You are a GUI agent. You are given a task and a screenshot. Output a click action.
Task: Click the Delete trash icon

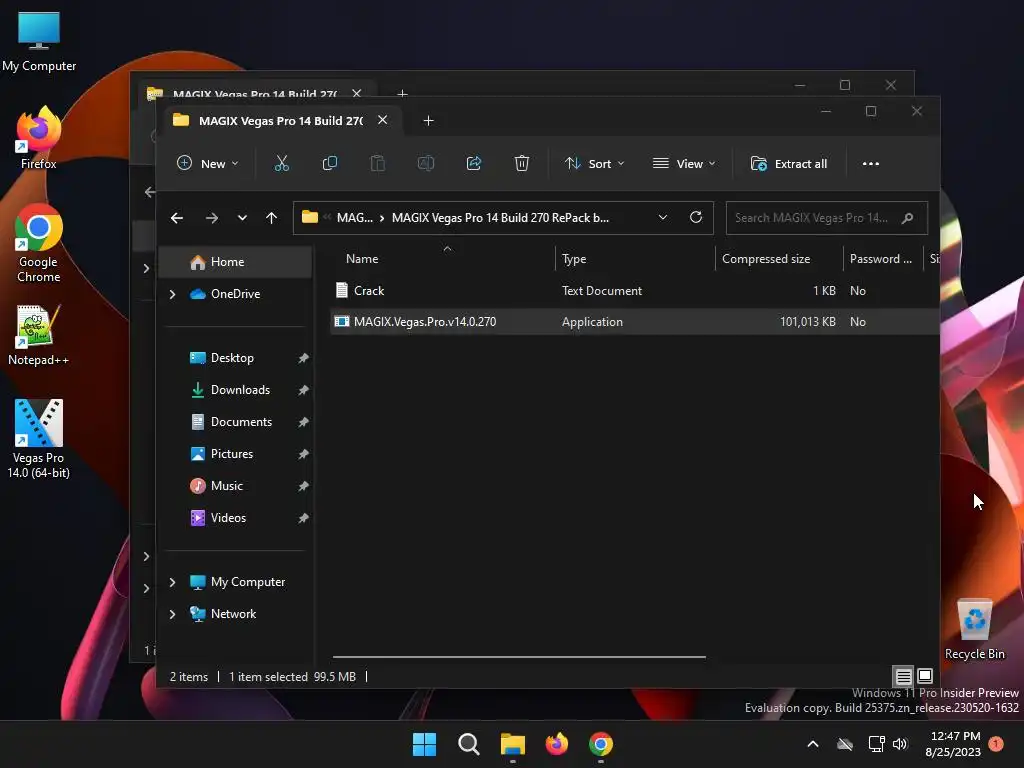[x=521, y=163]
